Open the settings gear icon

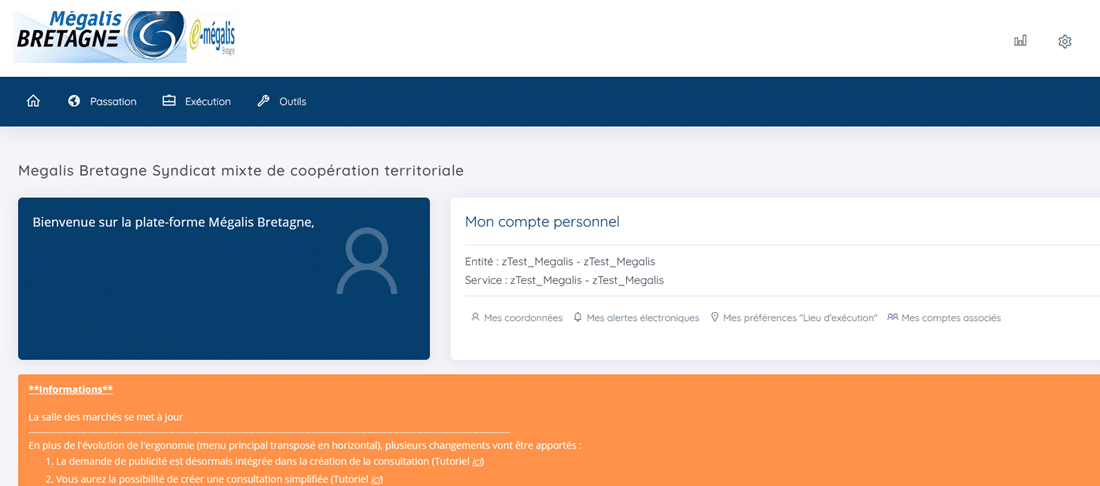pyautogui.click(x=1065, y=41)
